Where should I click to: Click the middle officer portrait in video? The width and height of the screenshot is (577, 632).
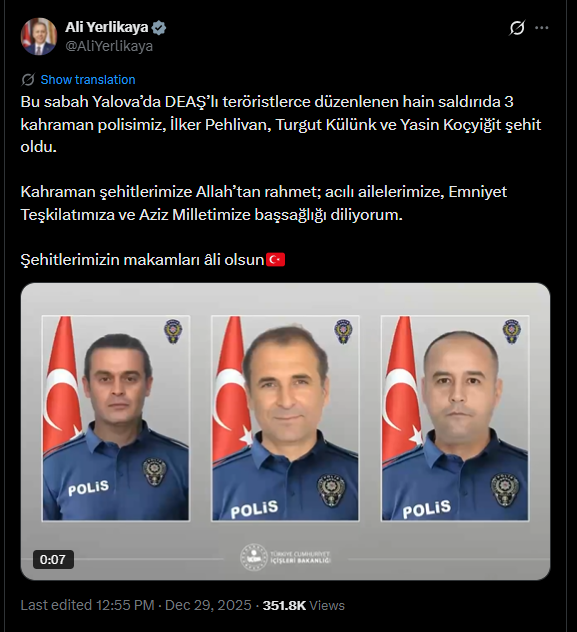tap(285, 418)
